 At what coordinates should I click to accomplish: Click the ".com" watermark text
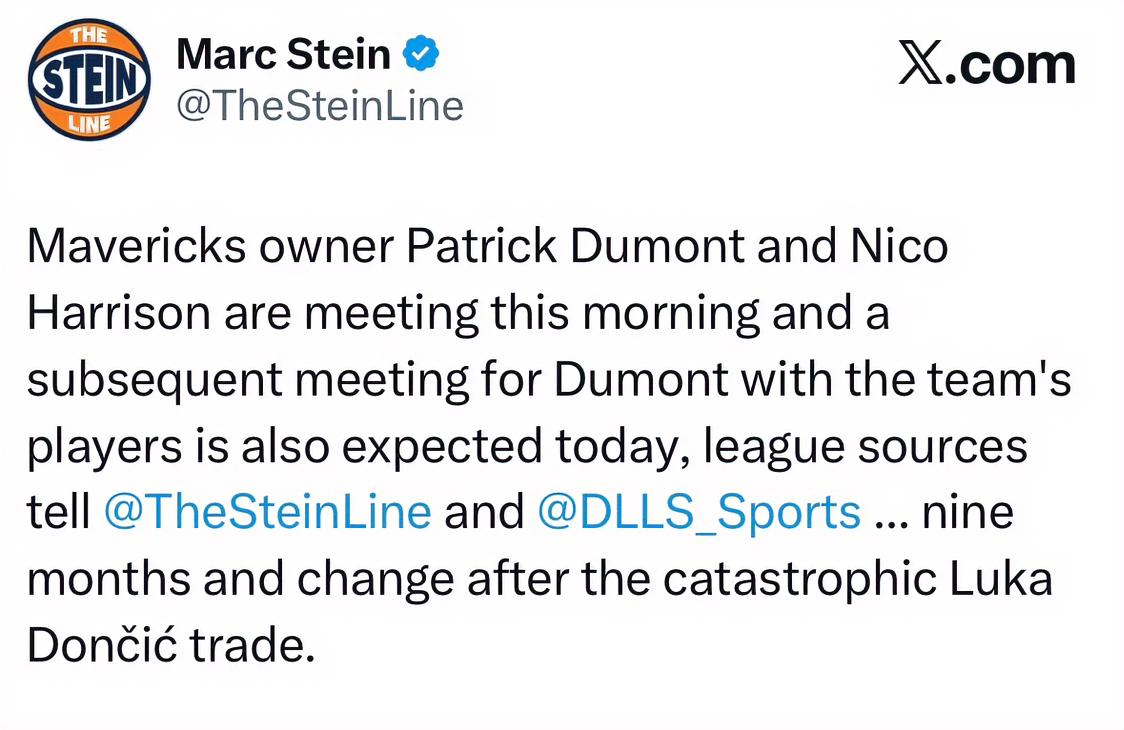[1011, 64]
